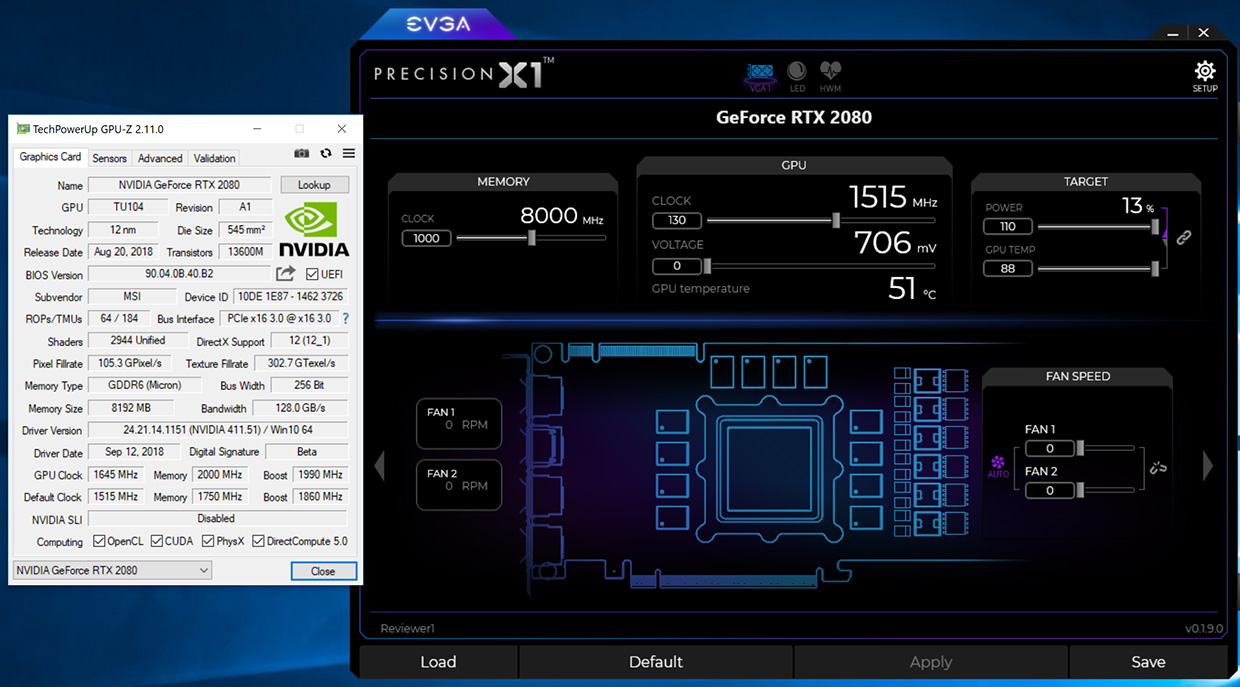1240x687 pixels.
Task: Click the NVIDIA SLI field showing Disabled
Action: point(218,519)
